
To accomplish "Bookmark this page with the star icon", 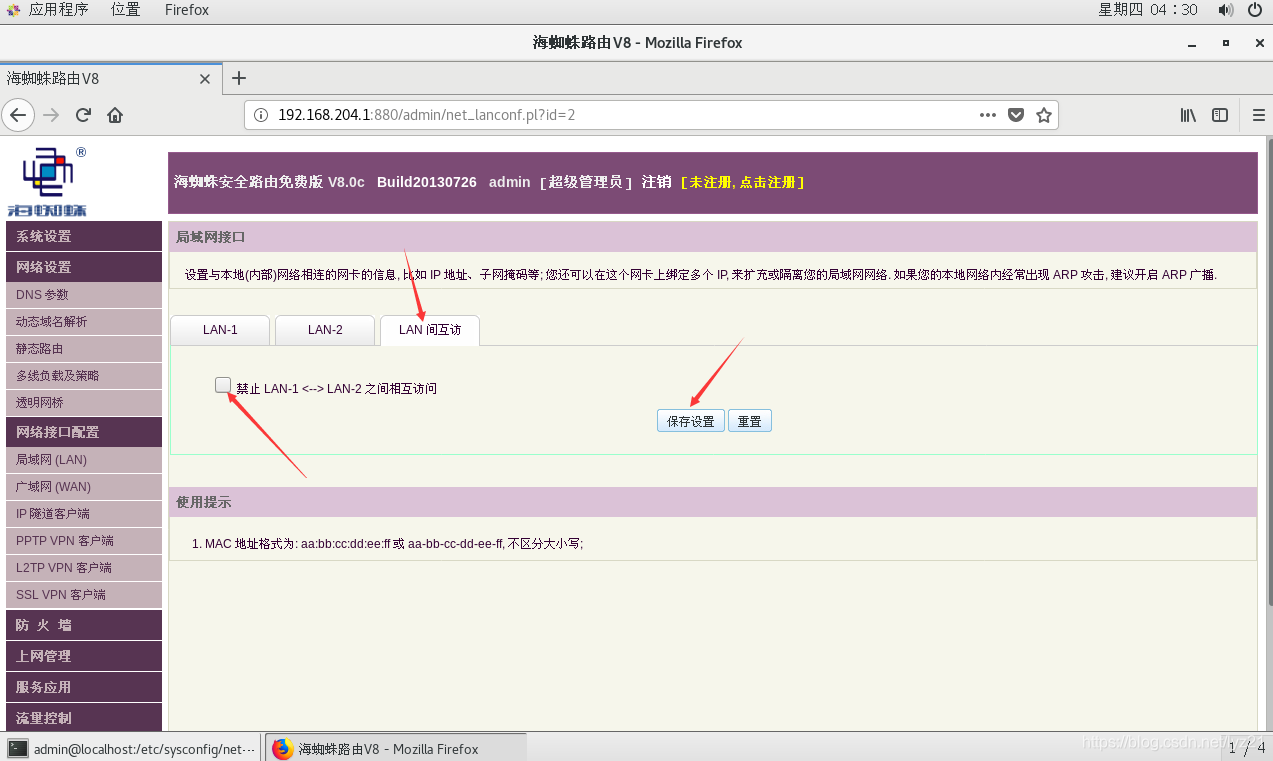I will click(x=1044, y=115).
